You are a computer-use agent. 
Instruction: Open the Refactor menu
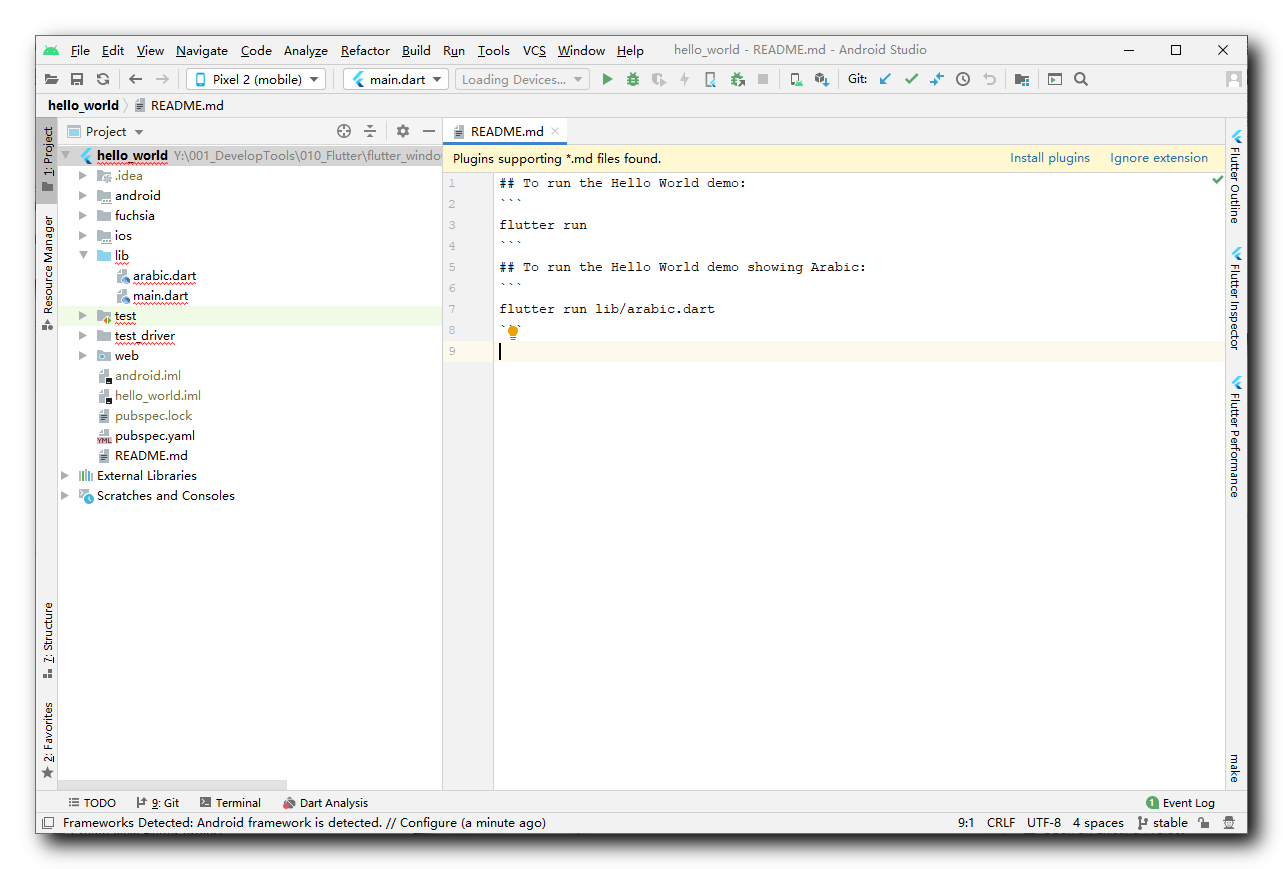point(365,50)
